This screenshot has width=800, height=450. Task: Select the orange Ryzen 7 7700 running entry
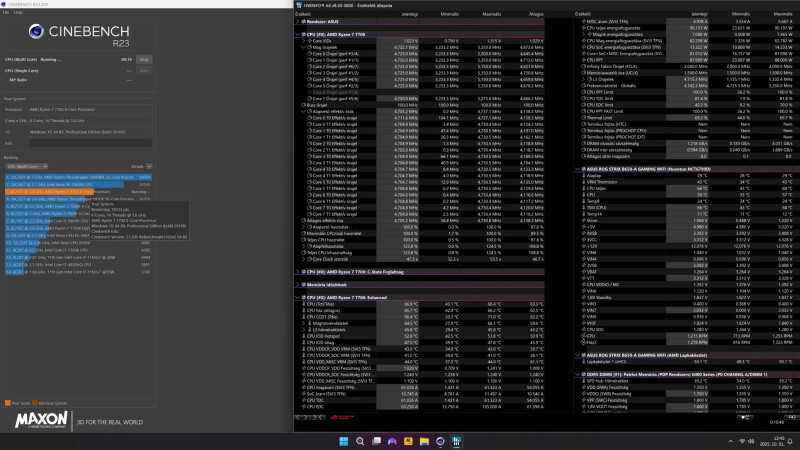coord(78,192)
